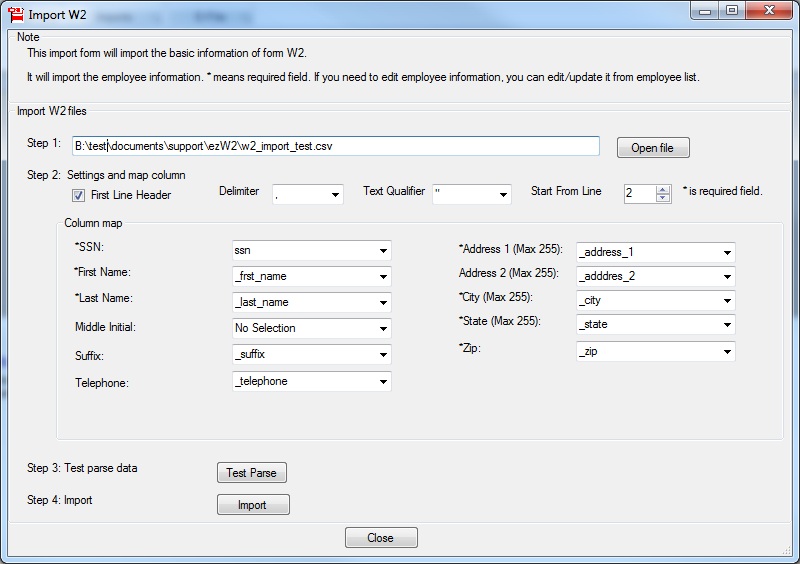Click the Open file button
Image resolution: width=800 pixels, height=564 pixels.
pos(652,148)
